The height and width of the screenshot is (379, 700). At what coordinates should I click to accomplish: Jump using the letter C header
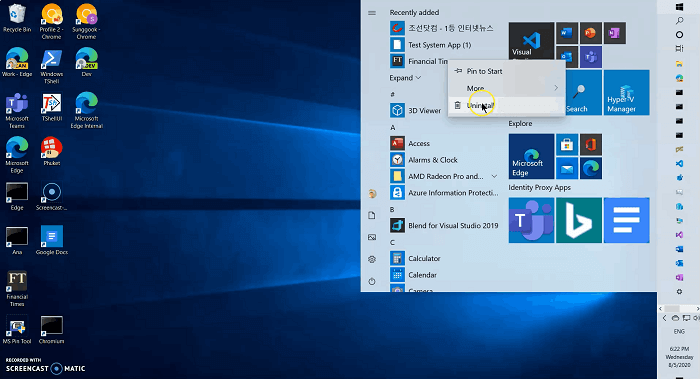[392, 242]
